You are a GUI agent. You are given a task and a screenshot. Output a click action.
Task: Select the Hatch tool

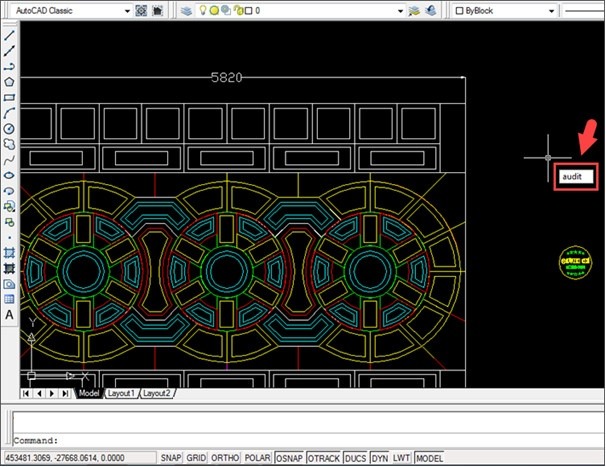(9, 253)
